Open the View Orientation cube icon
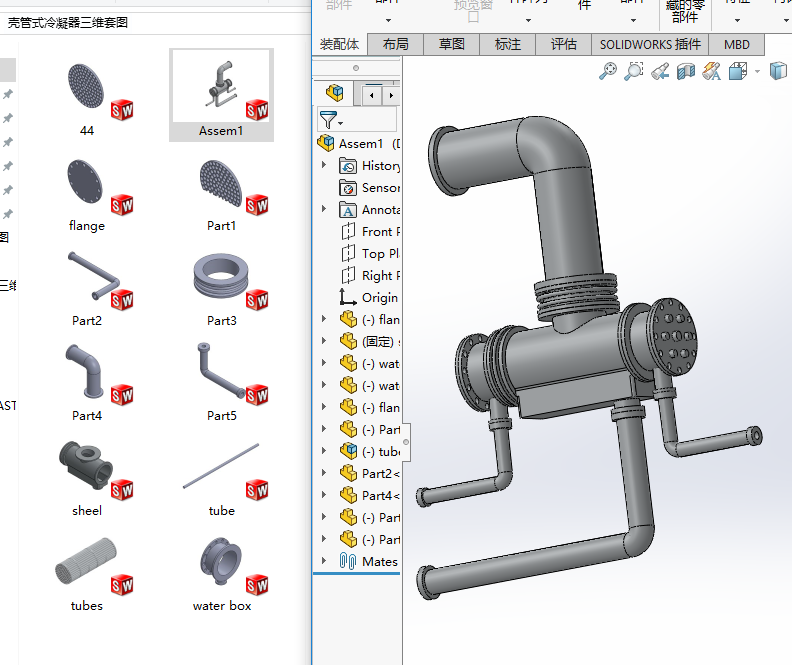The image size is (792, 665). point(739,71)
